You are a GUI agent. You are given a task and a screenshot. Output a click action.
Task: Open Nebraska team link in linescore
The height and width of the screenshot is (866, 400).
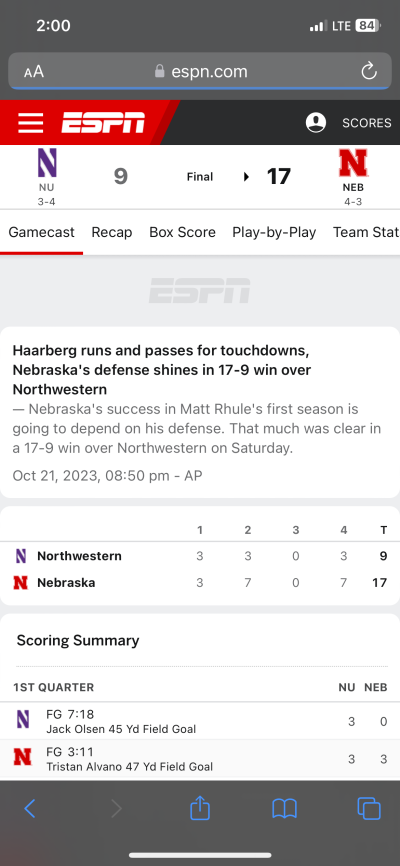[66, 583]
